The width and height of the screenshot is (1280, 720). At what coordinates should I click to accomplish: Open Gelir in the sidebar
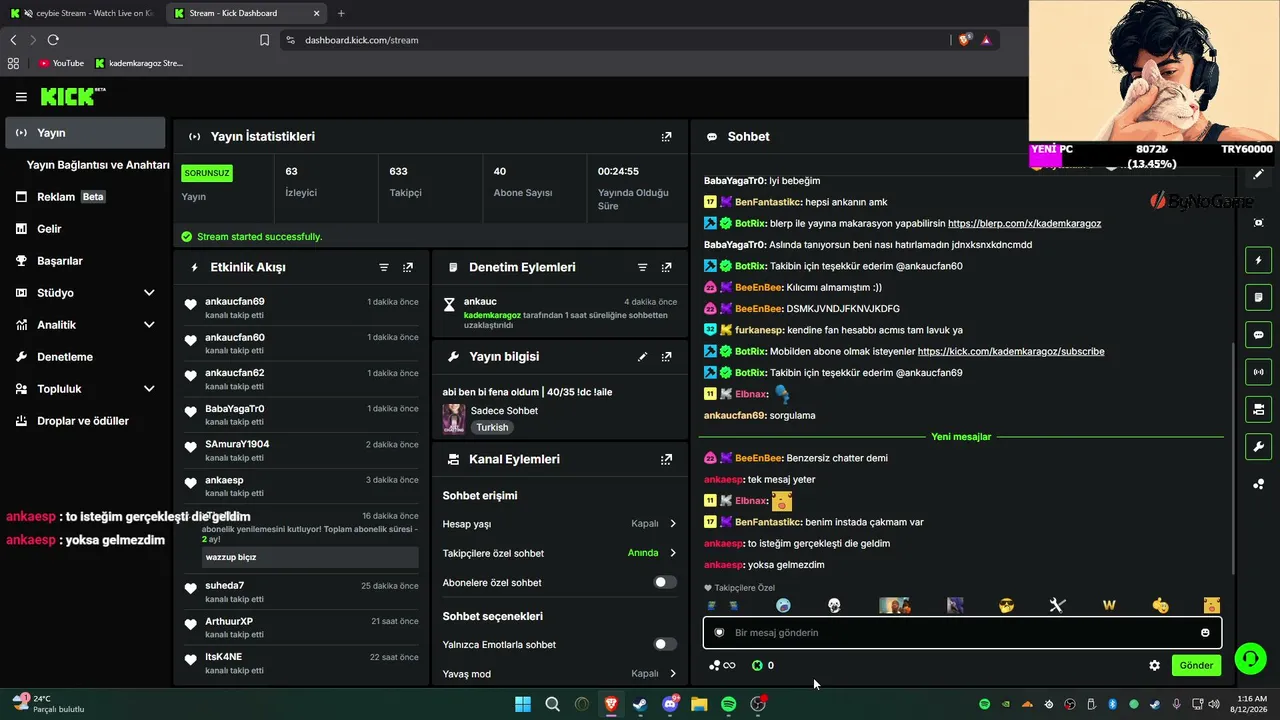coord(85,229)
